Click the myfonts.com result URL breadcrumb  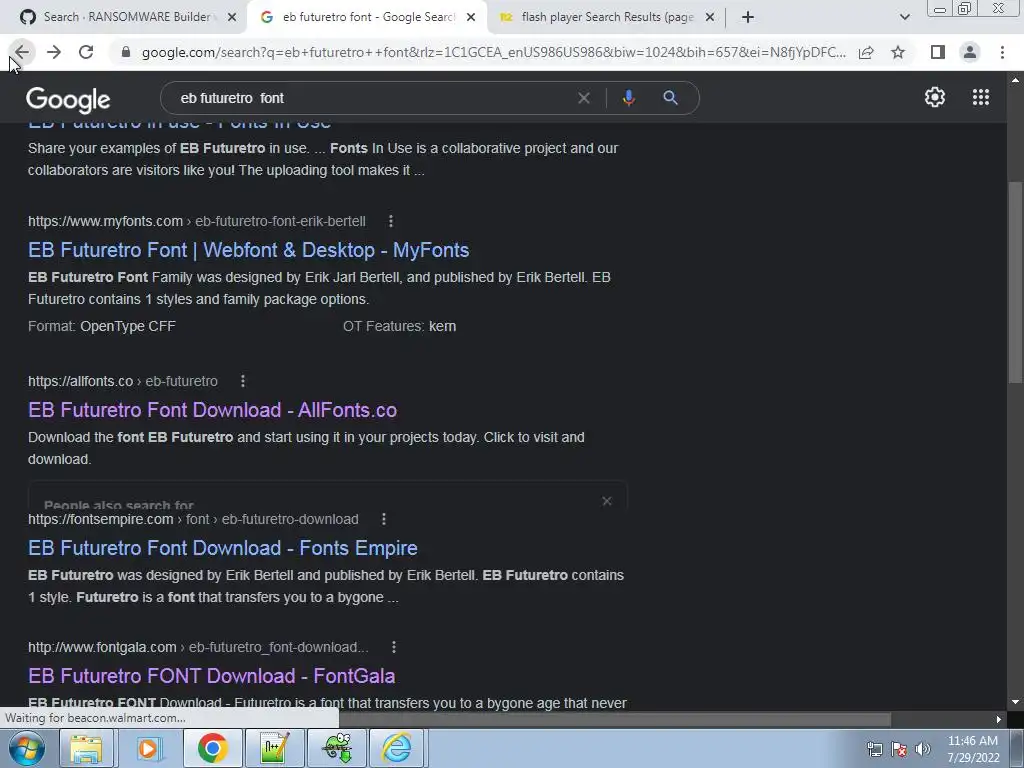pos(197,221)
